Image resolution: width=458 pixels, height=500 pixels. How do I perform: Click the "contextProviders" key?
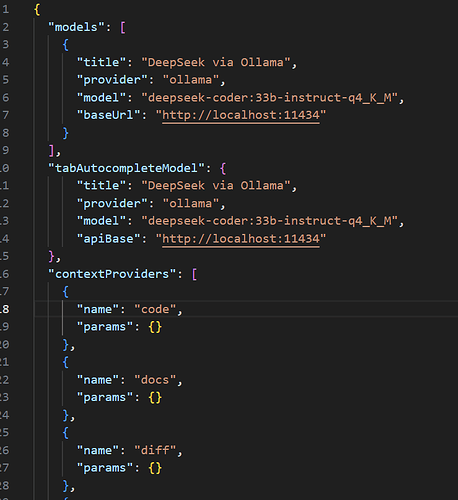tap(112, 274)
